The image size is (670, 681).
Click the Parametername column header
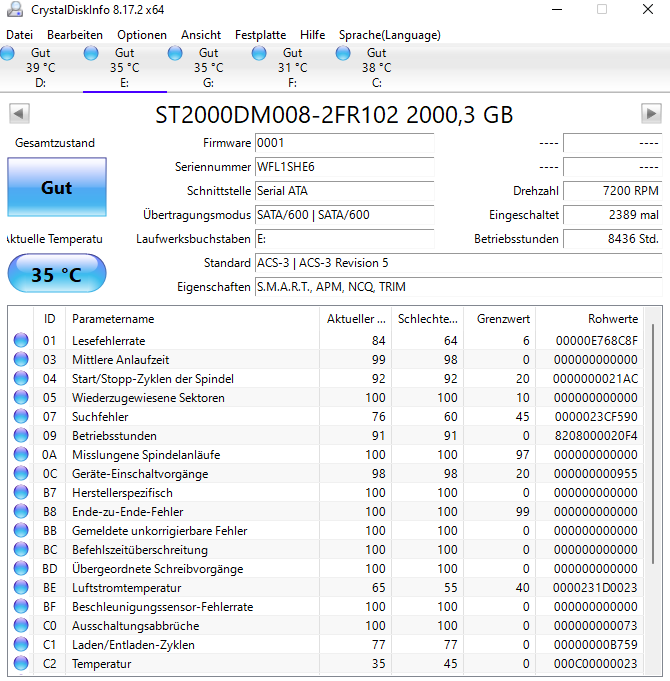click(192, 319)
